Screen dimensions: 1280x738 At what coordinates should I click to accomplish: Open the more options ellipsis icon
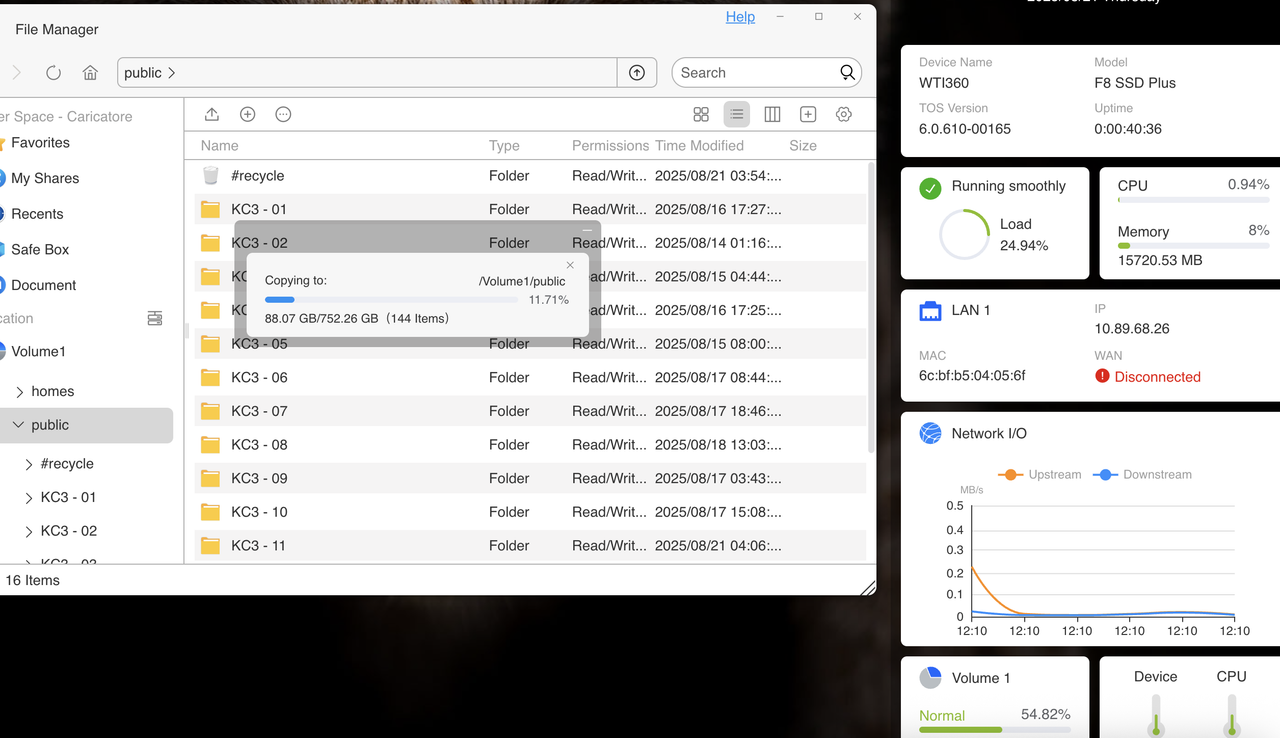[x=283, y=114]
